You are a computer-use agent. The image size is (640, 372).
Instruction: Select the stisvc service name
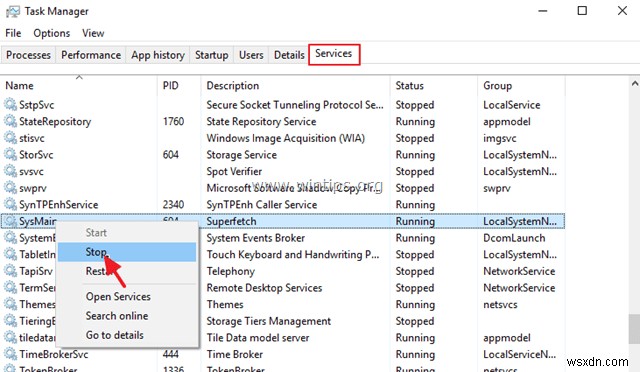click(x=32, y=138)
